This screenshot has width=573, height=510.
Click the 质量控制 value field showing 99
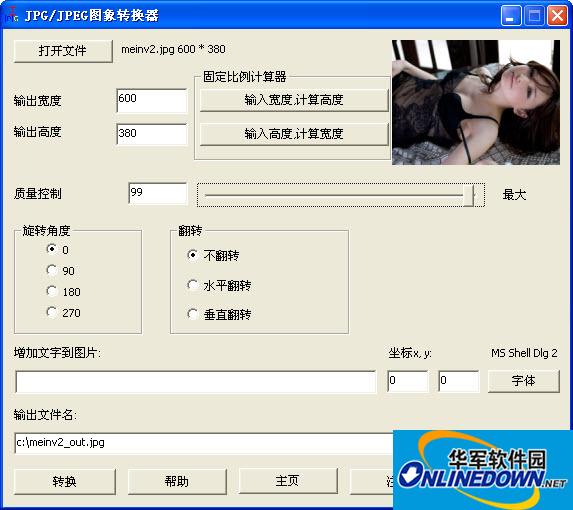point(158,193)
